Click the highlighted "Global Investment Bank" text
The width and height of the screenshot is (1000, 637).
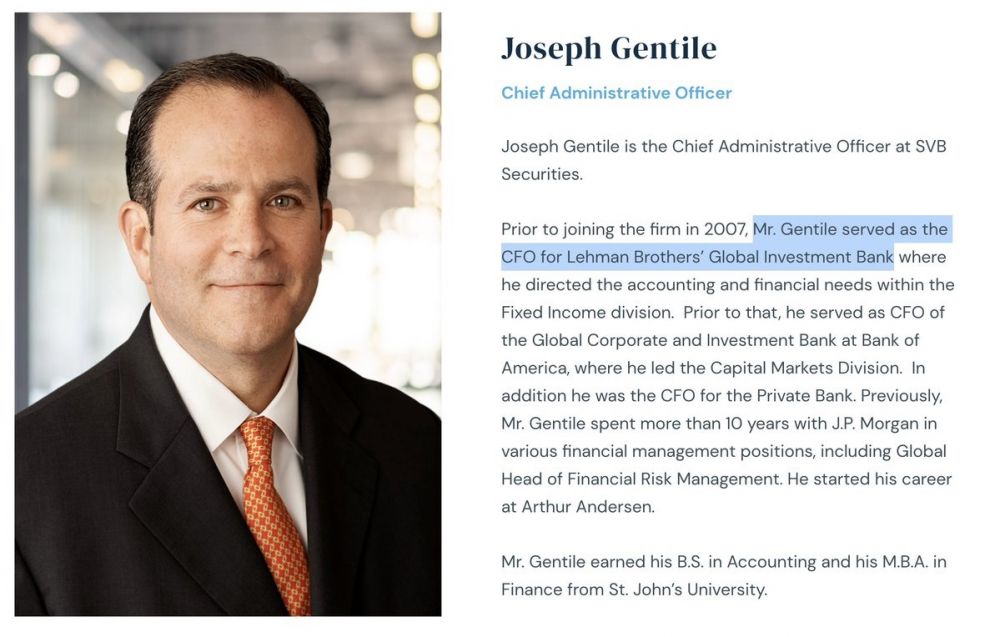coord(801,257)
